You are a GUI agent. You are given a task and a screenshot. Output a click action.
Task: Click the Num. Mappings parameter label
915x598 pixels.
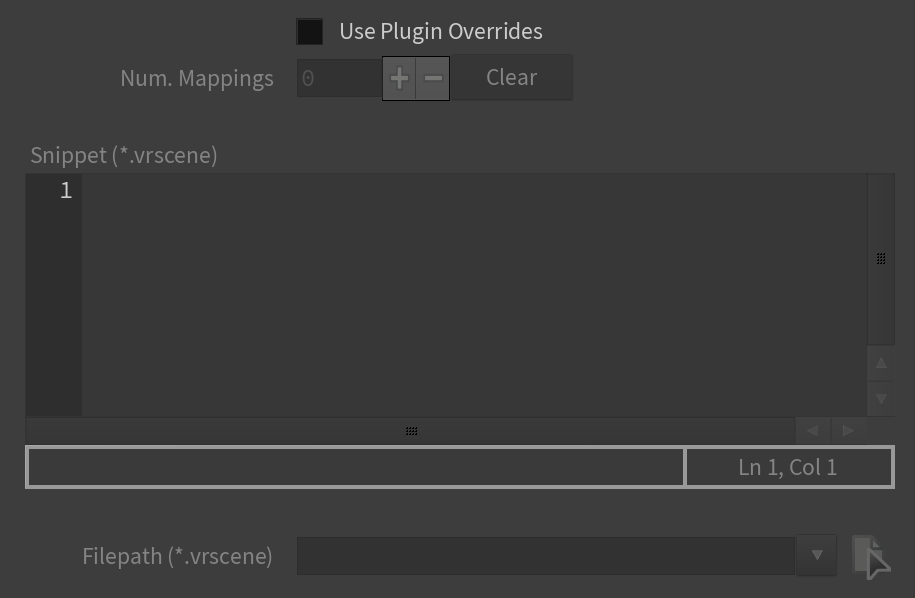pyautogui.click(x=197, y=78)
